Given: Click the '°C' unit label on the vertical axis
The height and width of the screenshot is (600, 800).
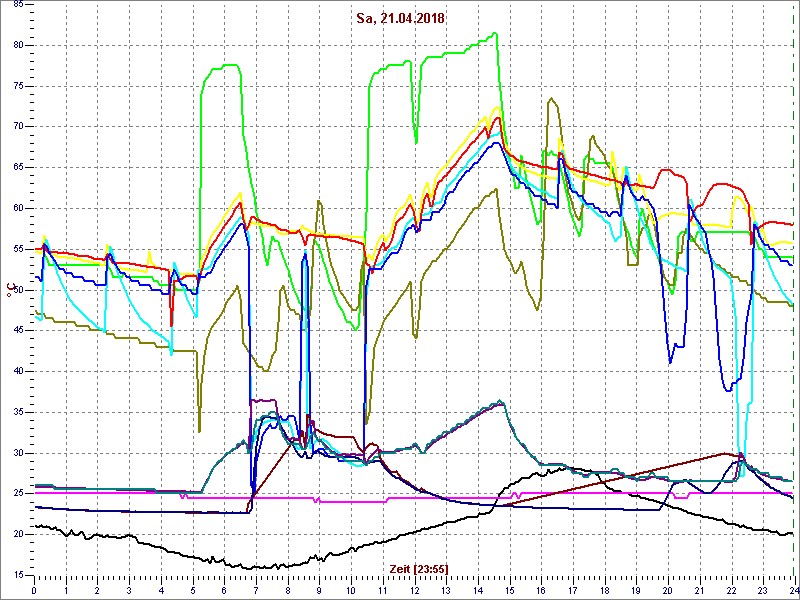Looking at the screenshot, I should [x=9, y=290].
